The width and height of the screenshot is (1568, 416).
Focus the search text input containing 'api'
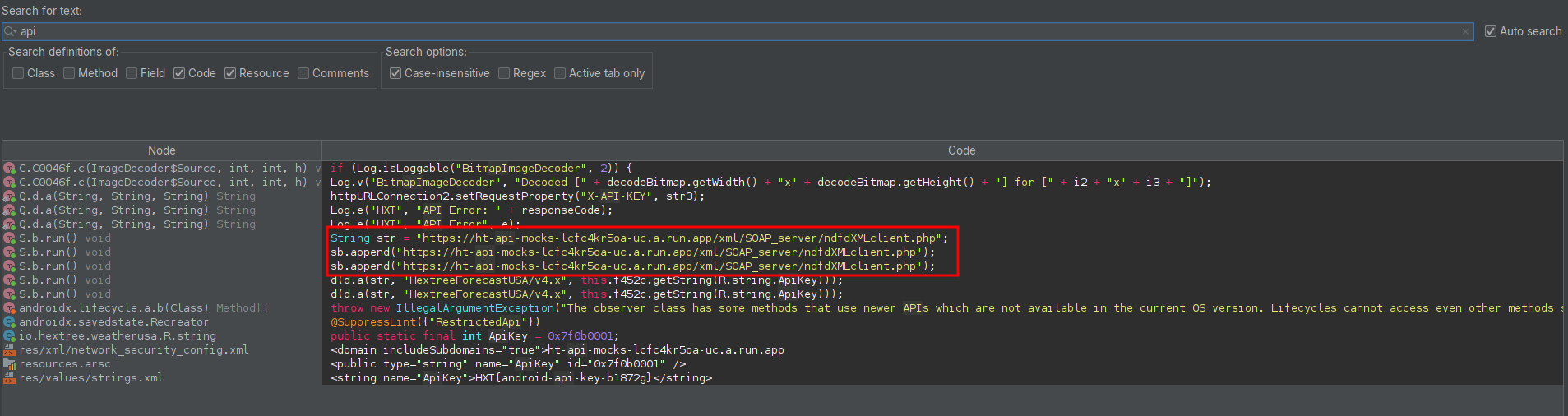click(x=740, y=31)
